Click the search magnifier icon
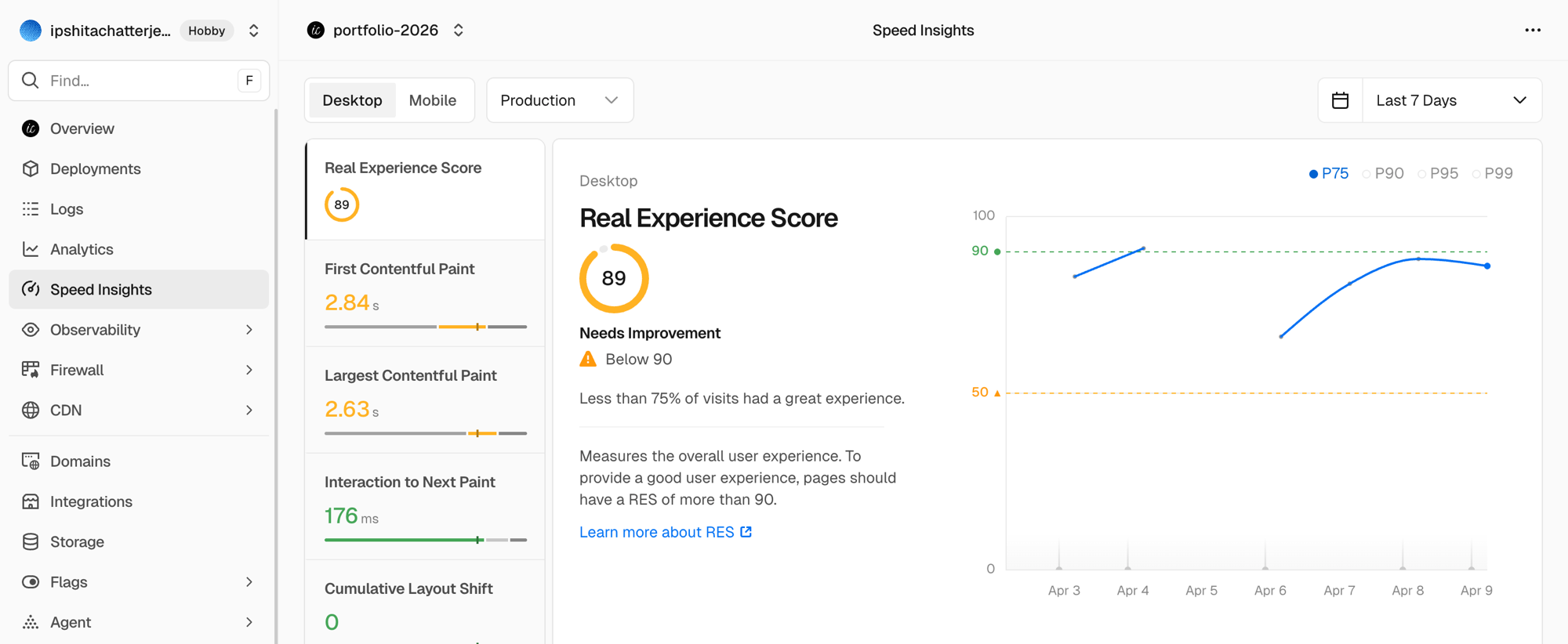Image resolution: width=1568 pixels, height=644 pixels. pos(31,81)
